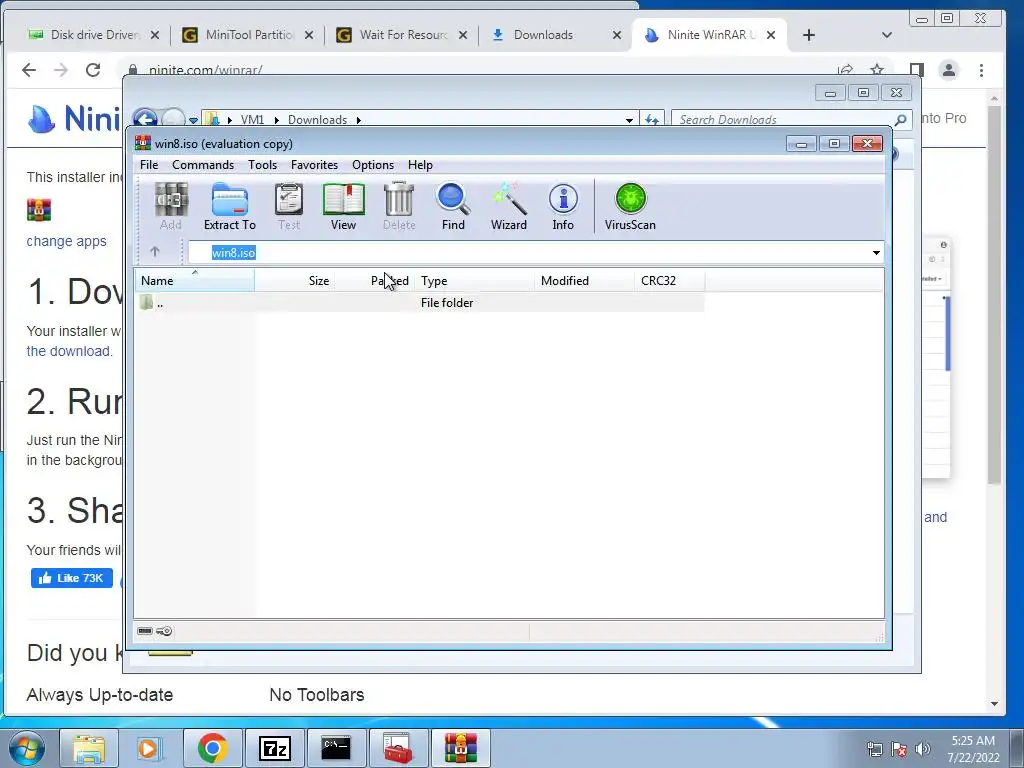Click Explorer refresh button

click(x=652, y=120)
